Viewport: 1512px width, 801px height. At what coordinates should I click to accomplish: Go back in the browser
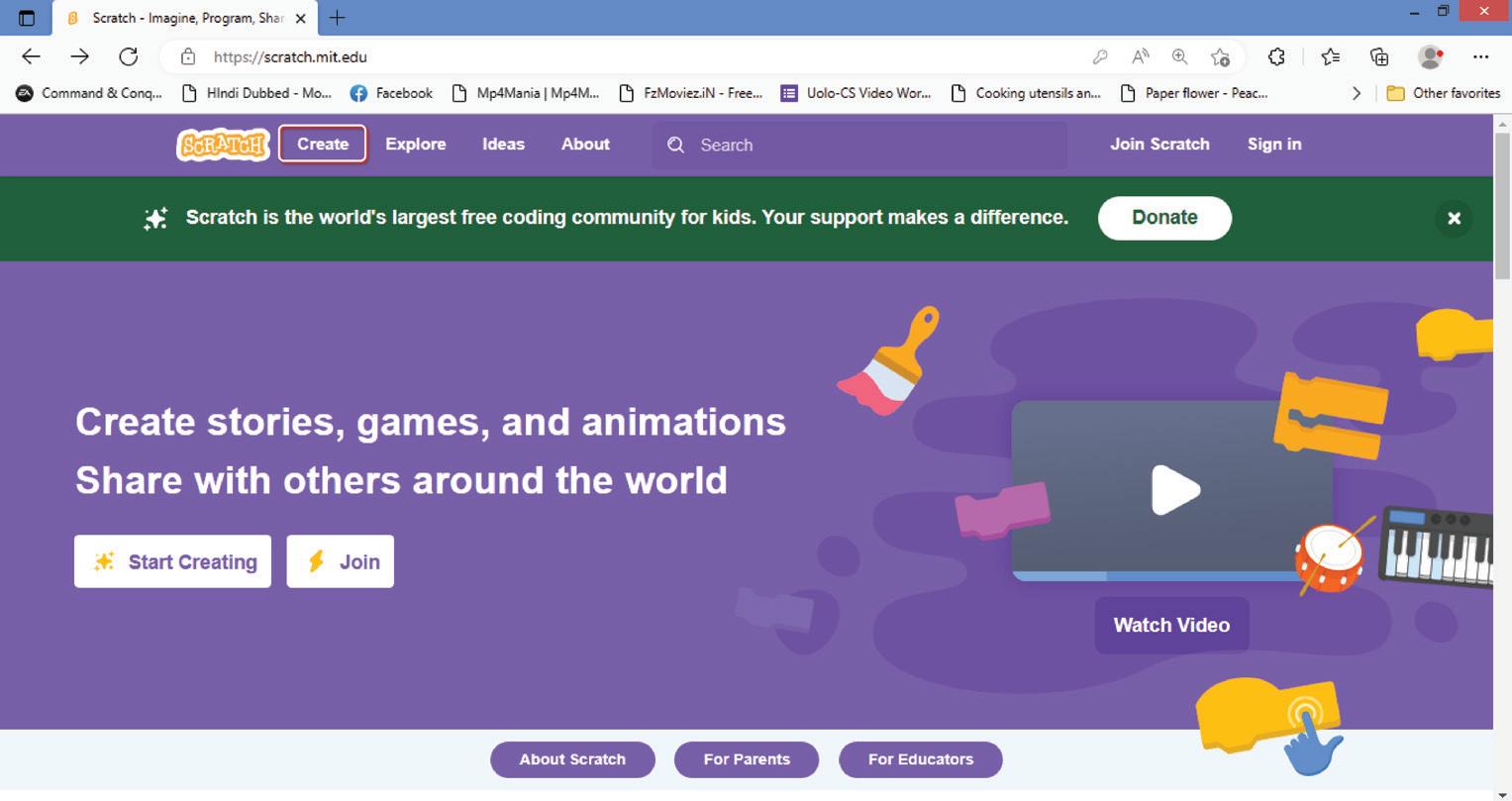coord(32,57)
